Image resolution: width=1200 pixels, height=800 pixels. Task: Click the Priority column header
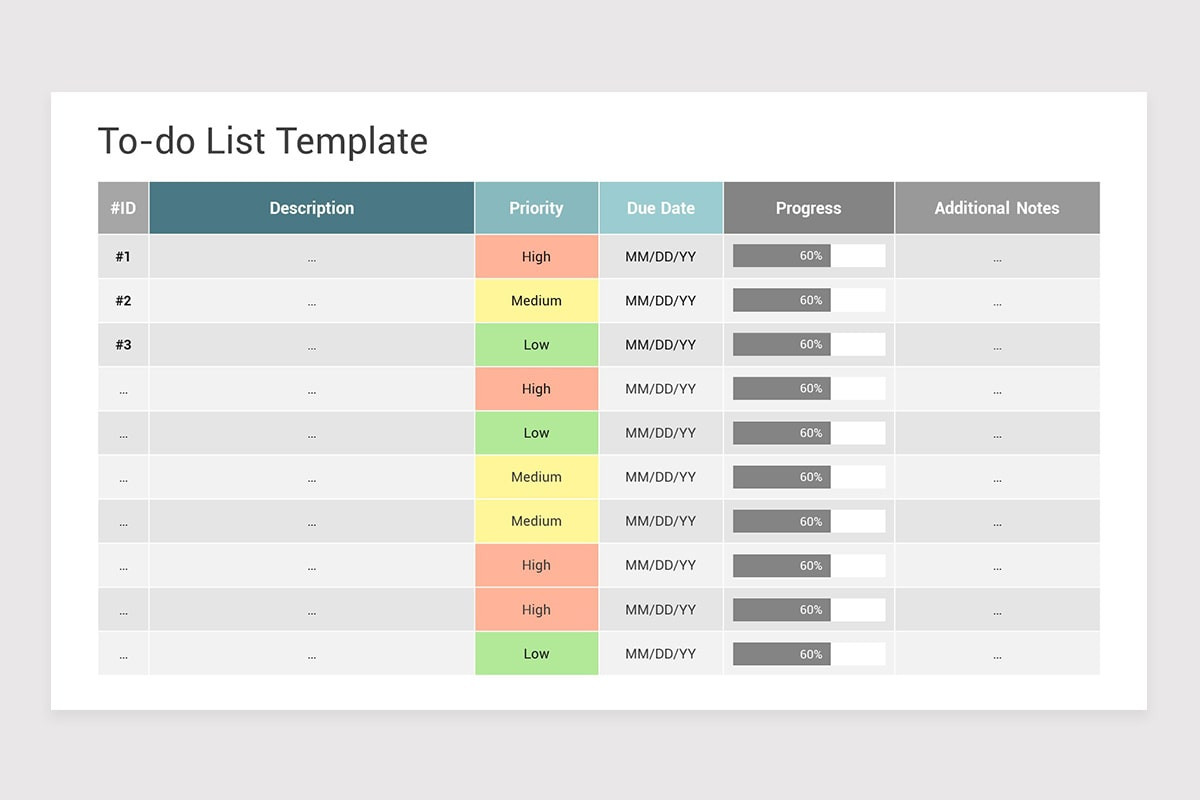click(x=536, y=208)
